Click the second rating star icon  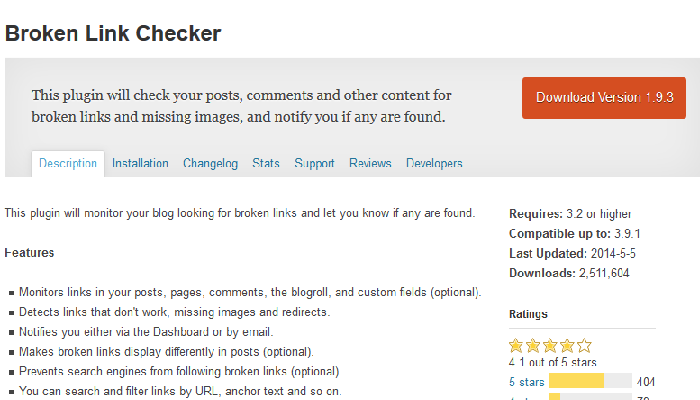coord(533,346)
